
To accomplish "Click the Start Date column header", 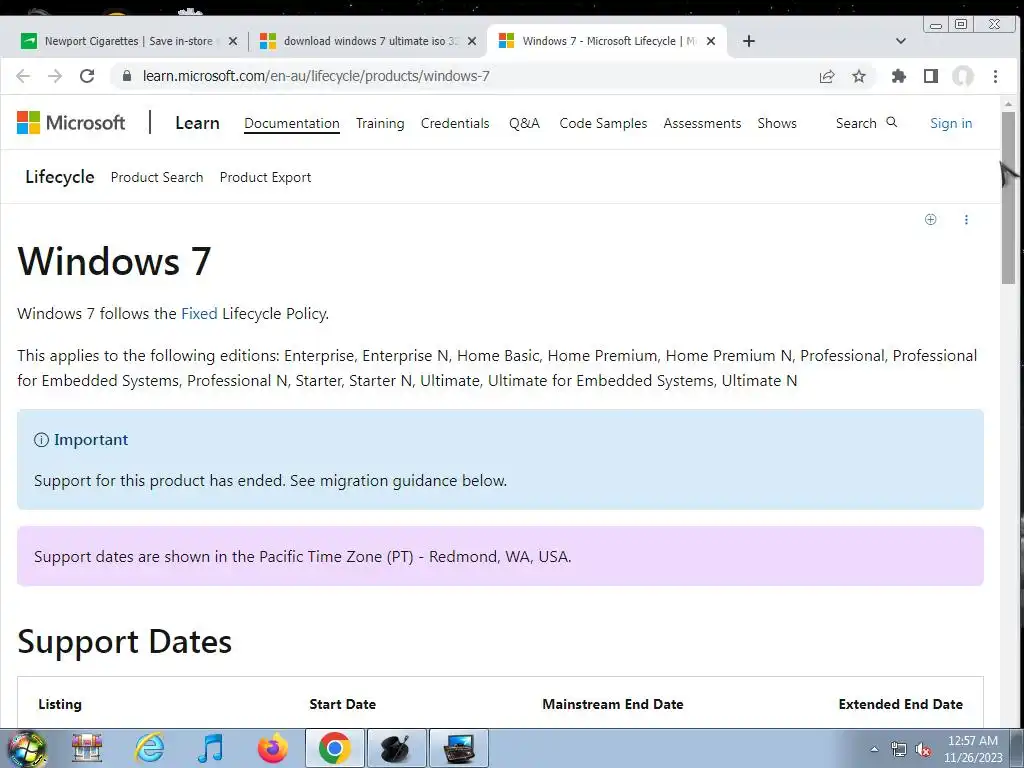I will [343, 705].
